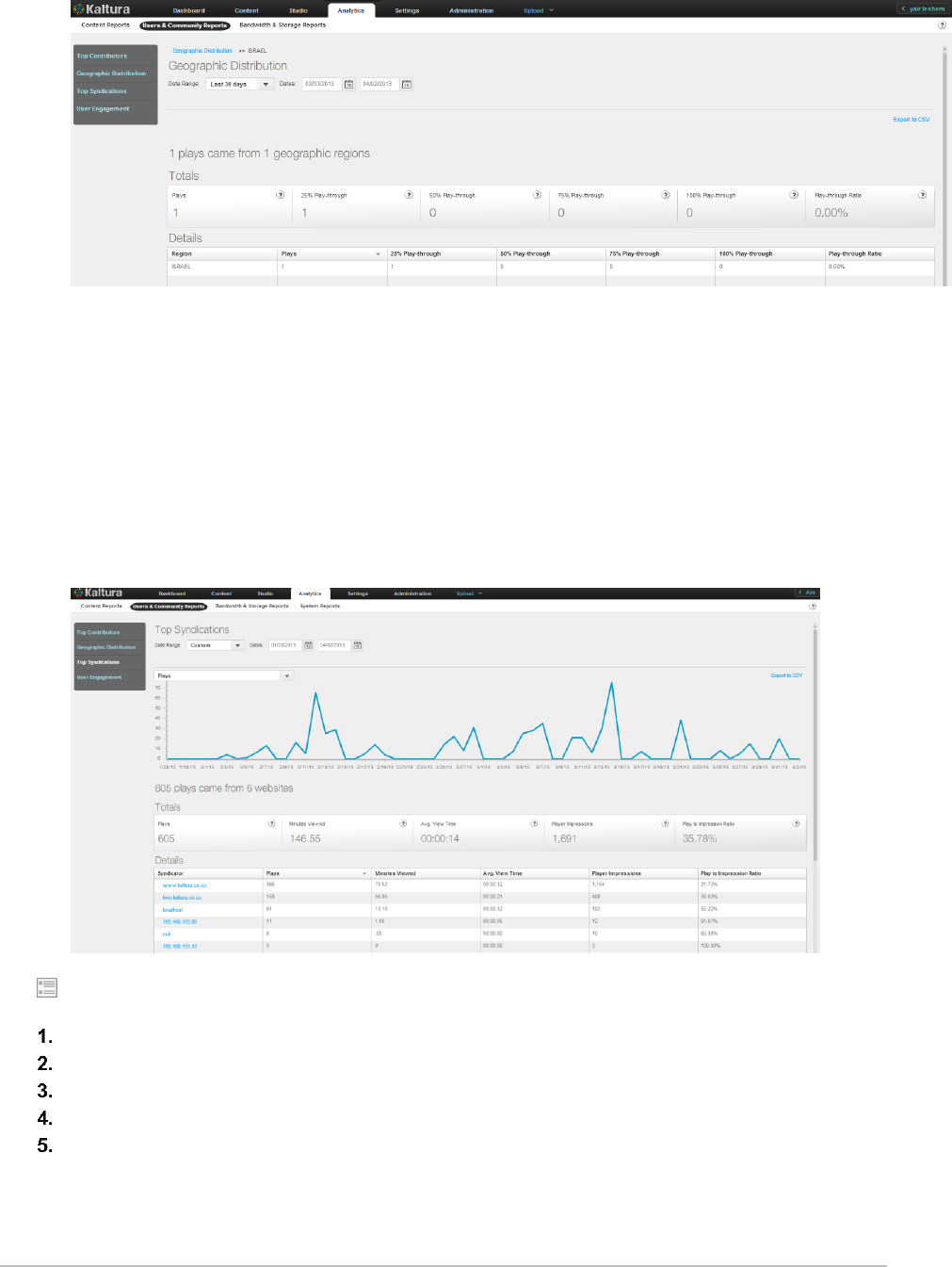Open the user menu in the bottom window
The image size is (952, 1267).
click(x=807, y=593)
